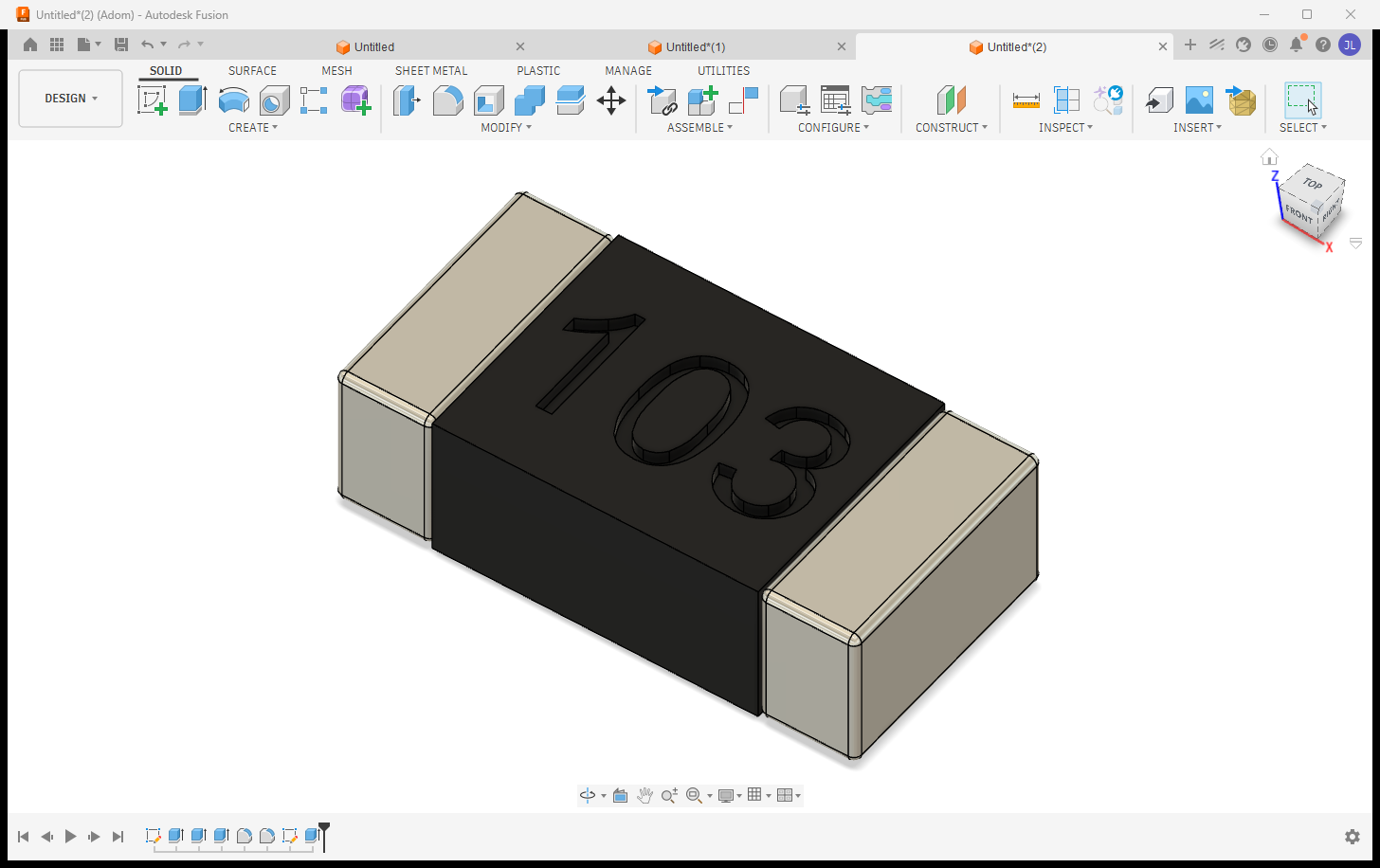Expand the MODIFY menu
The height and width of the screenshot is (868, 1380).
click(x=506, y=127)
